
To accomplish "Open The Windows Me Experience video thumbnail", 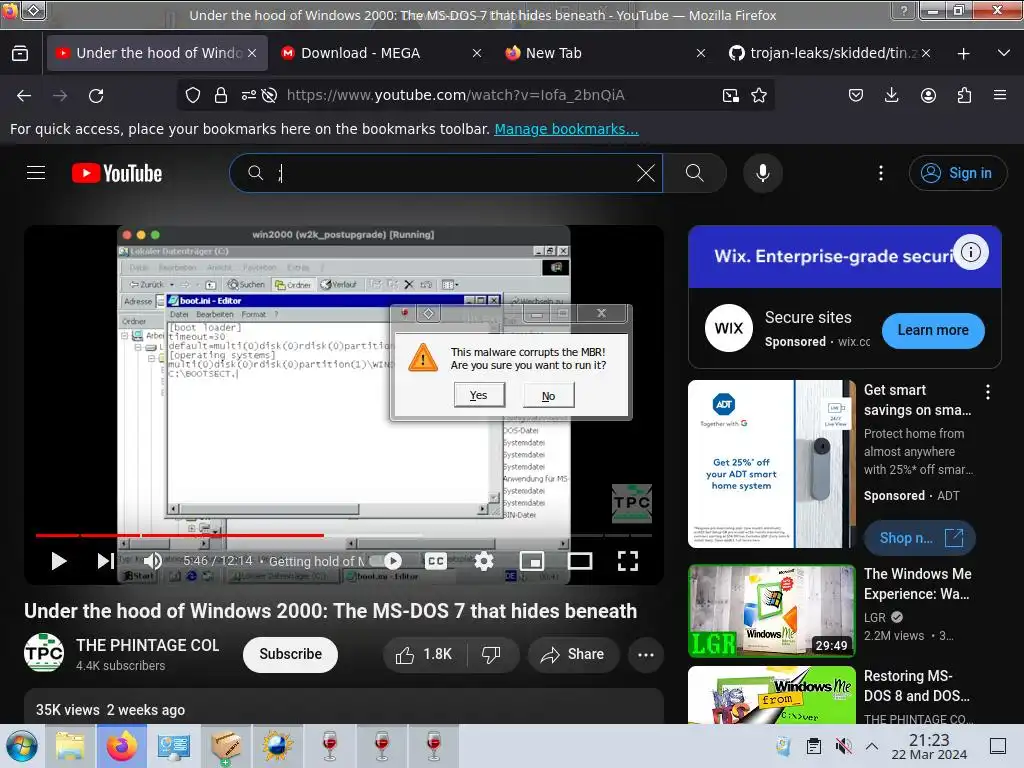I will click(x=771, y=611).
